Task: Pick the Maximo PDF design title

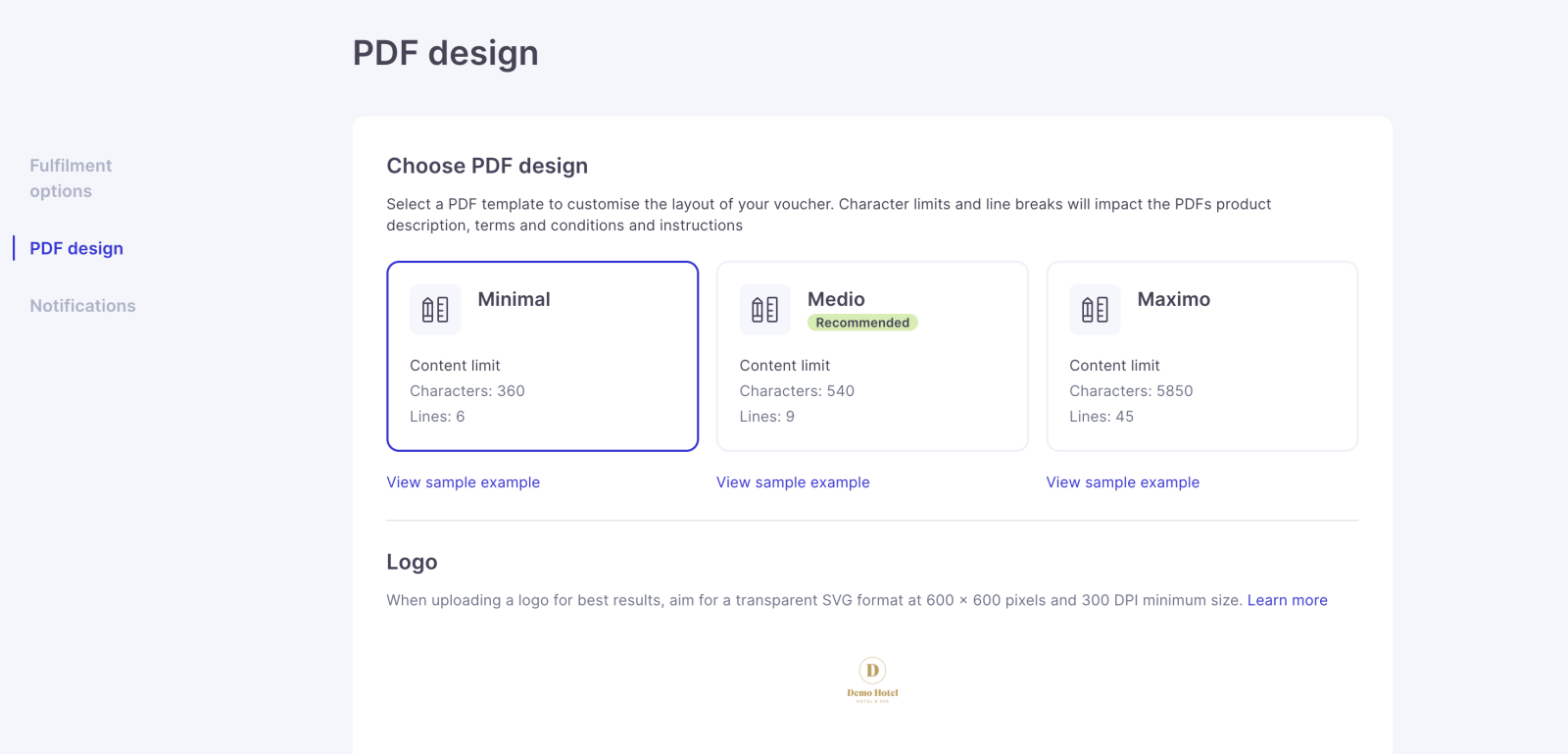Action: [1173, 299]
